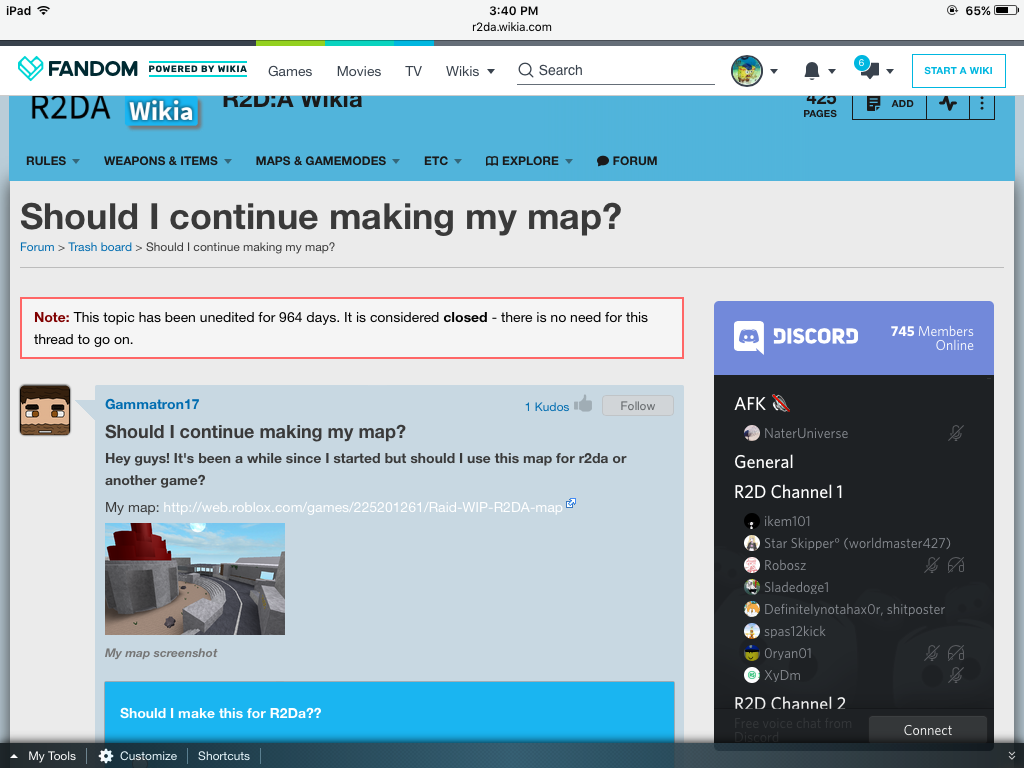Click the muted mic icon on Oryan01 row
Viewport: 1024px width, 768px height.
point(931,652)
